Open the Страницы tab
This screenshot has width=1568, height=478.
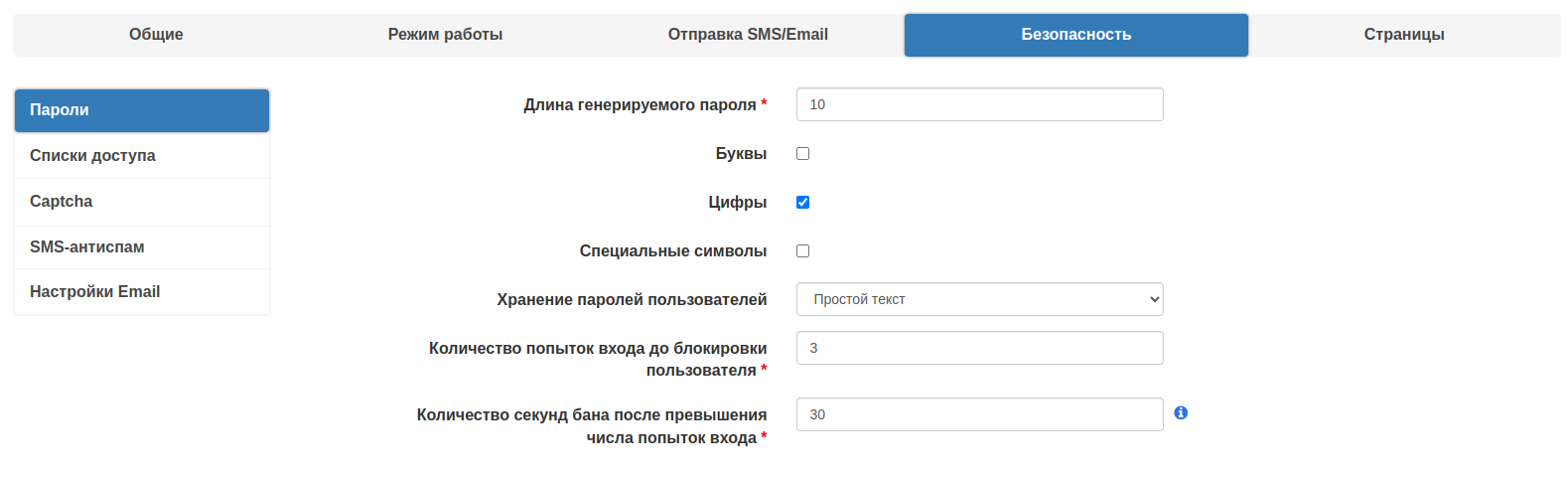pyautogui.click(x=1403, y=35)
